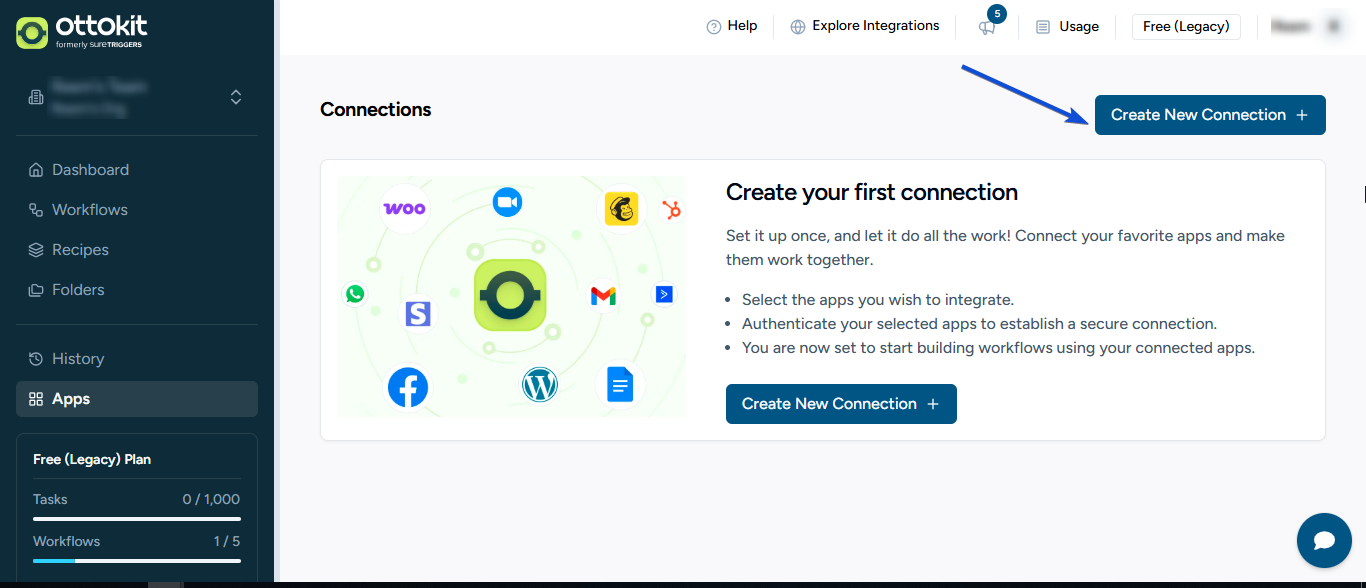Click the Folders icon in sidebar
The image size is (1366, 588).
pyautogui.click(x=36, y=290)
